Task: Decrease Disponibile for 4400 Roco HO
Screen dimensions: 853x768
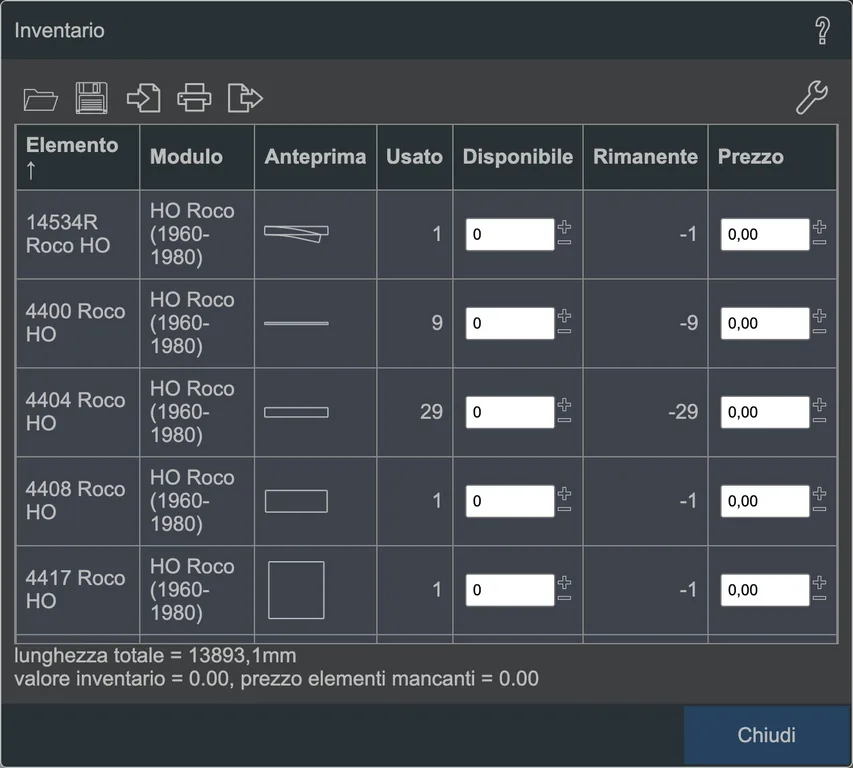Action: (x=564, y=331)
